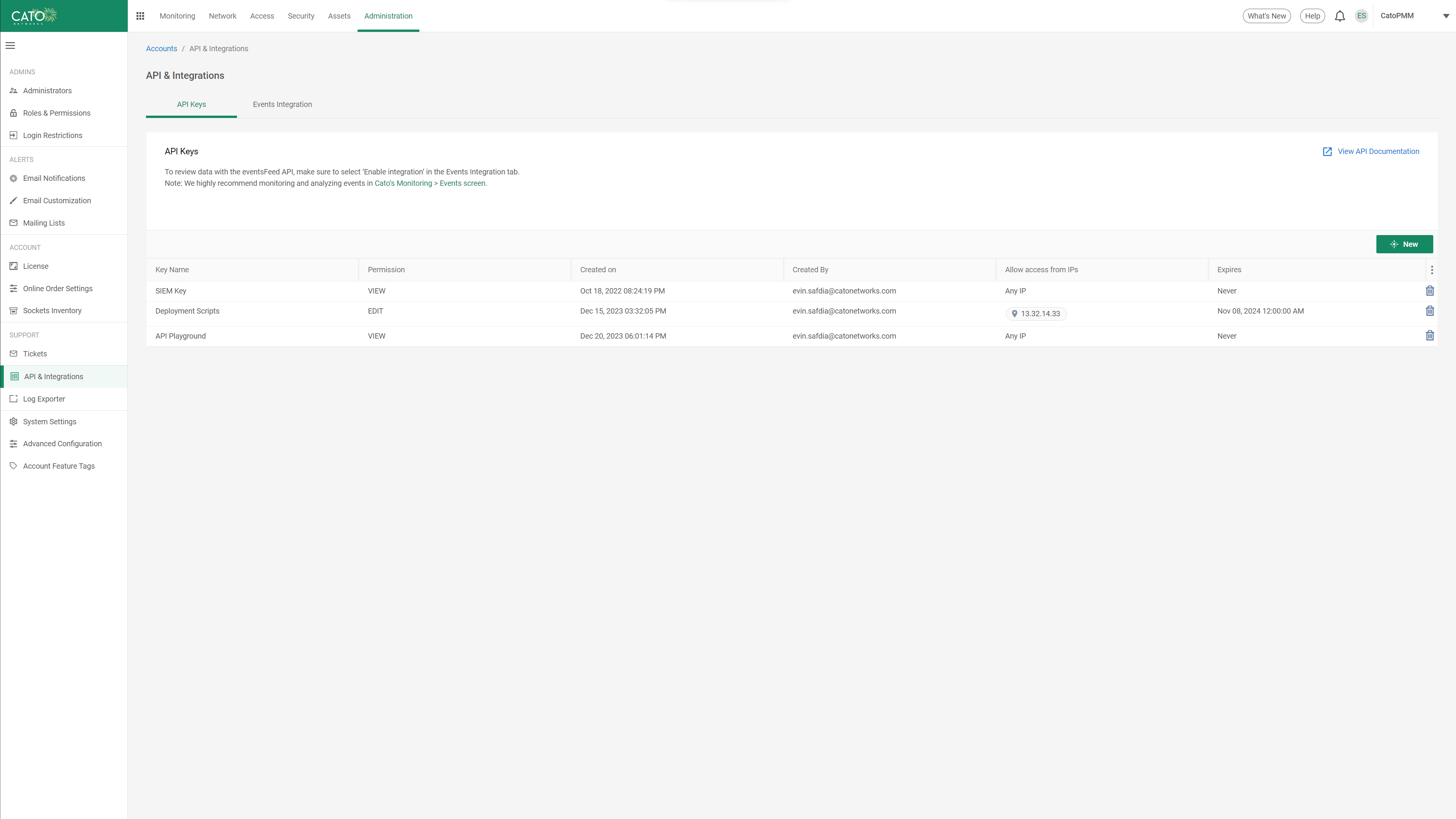1456x819 pixels.
Task: Delete the SIEM Key using its trash icon
Action: tap(1430, 290)
